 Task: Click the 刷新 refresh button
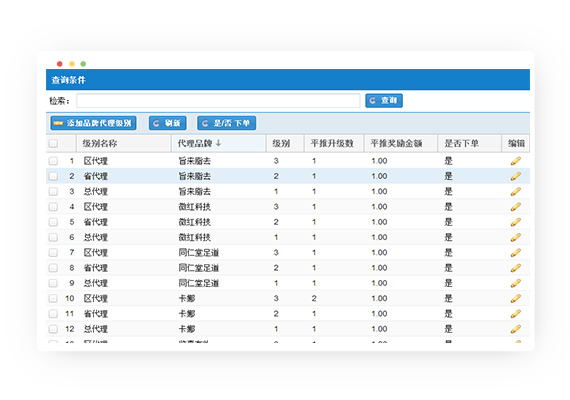(168, 123)
